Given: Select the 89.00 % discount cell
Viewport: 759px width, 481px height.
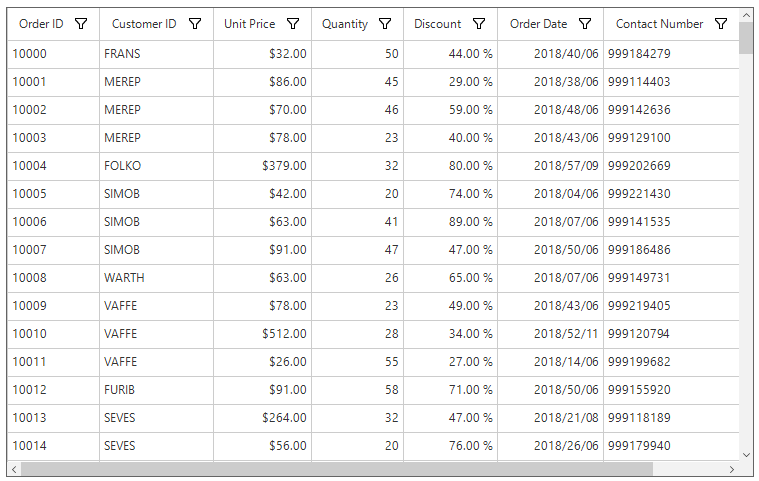Looking at the screenshot, I should [x=450, y=222].
